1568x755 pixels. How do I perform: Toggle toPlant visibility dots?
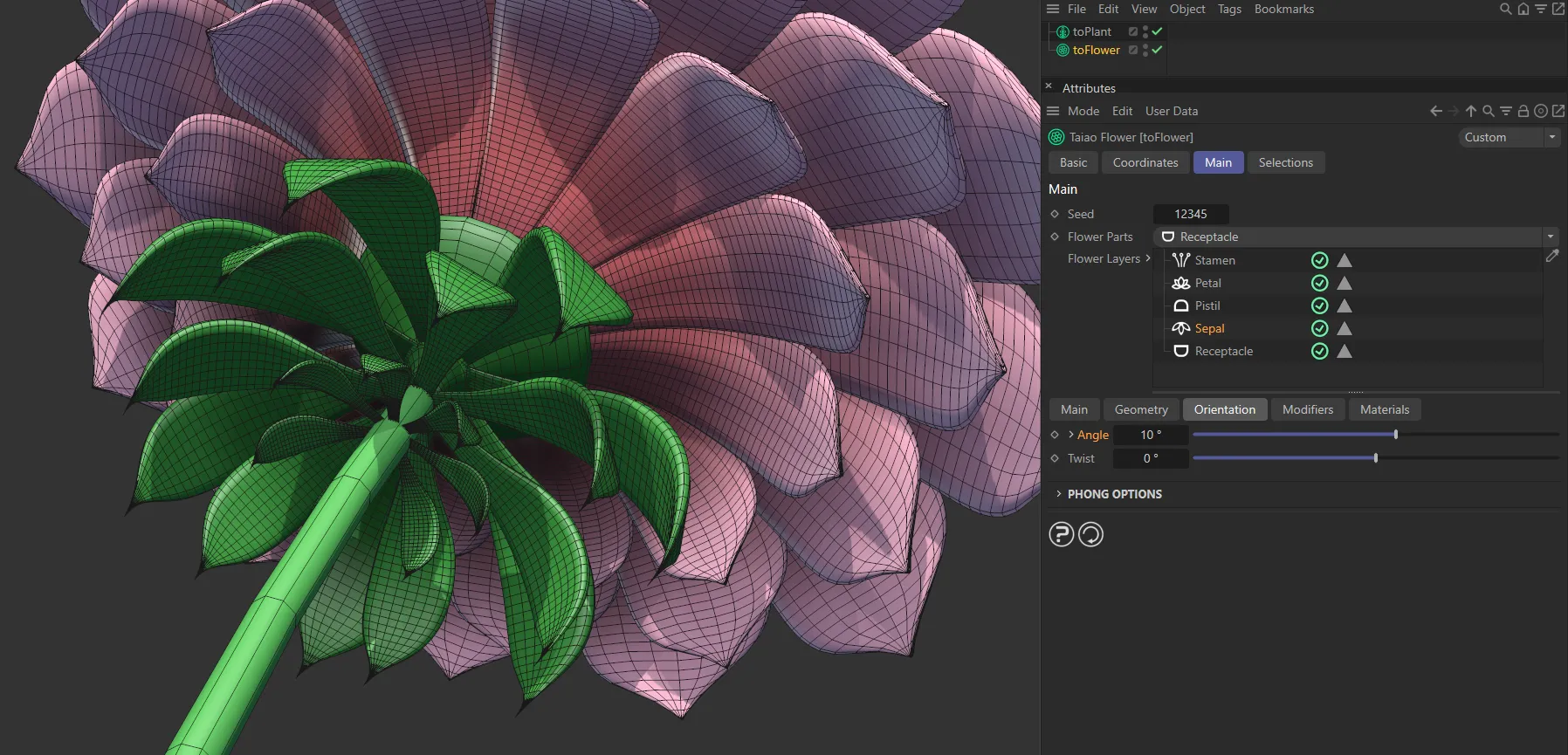(x=1145, y=31)
